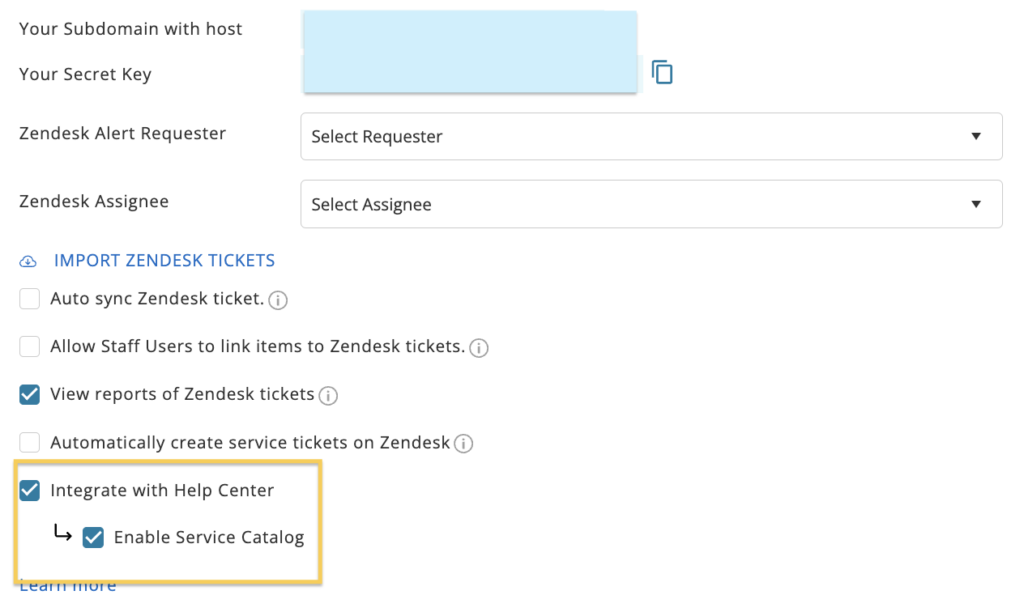Click IMPORT ZENDESK TICKETS link
Viewport: 1024px width, 612px height.
pos(164,261)
